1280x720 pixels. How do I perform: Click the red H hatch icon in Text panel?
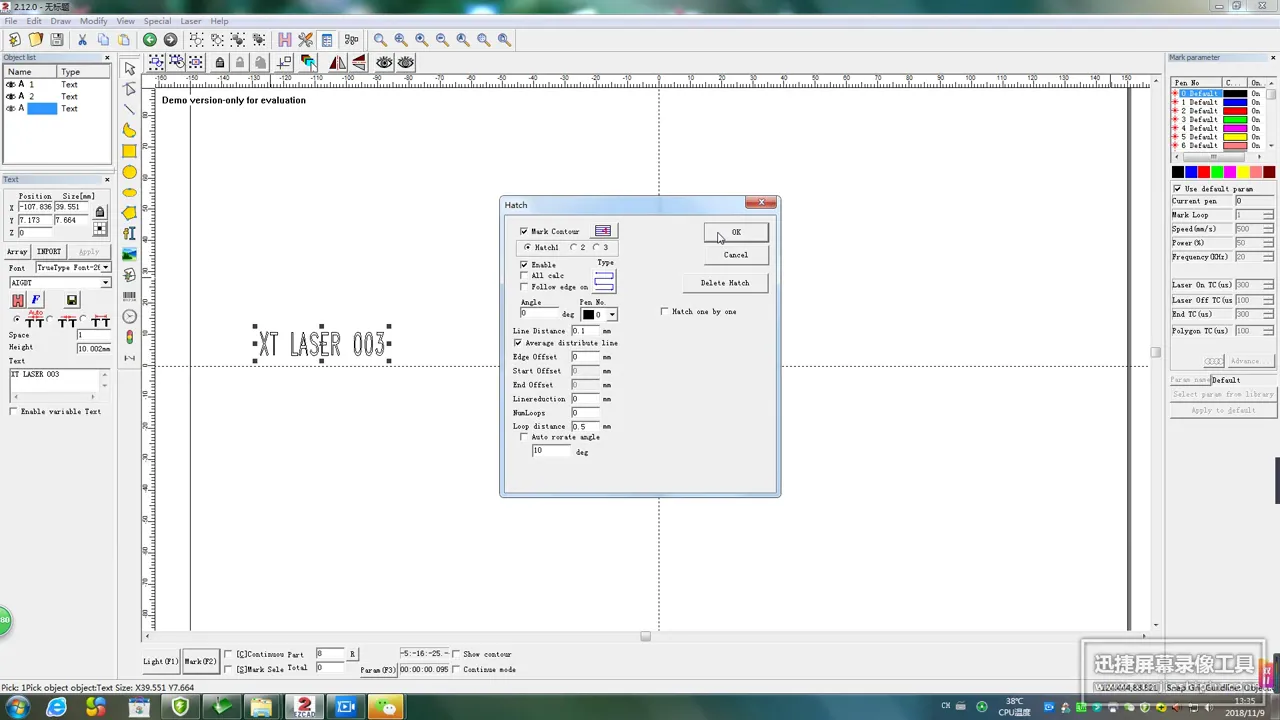pos(18,300)
